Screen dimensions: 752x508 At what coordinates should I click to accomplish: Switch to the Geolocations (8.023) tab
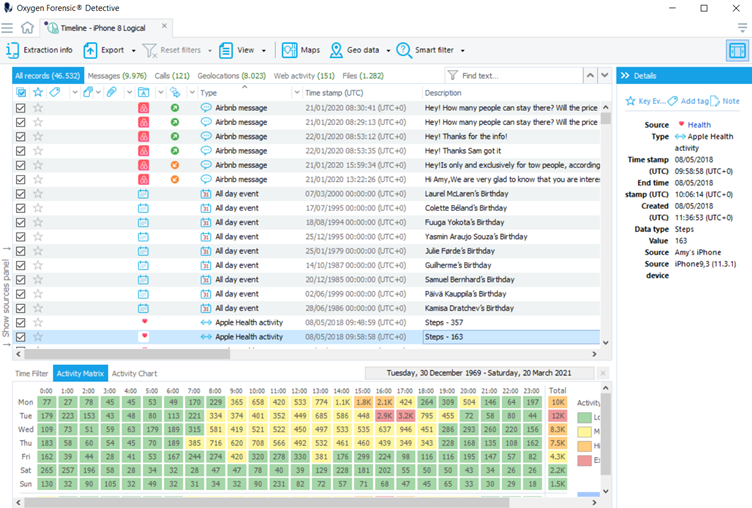[232, 76]
